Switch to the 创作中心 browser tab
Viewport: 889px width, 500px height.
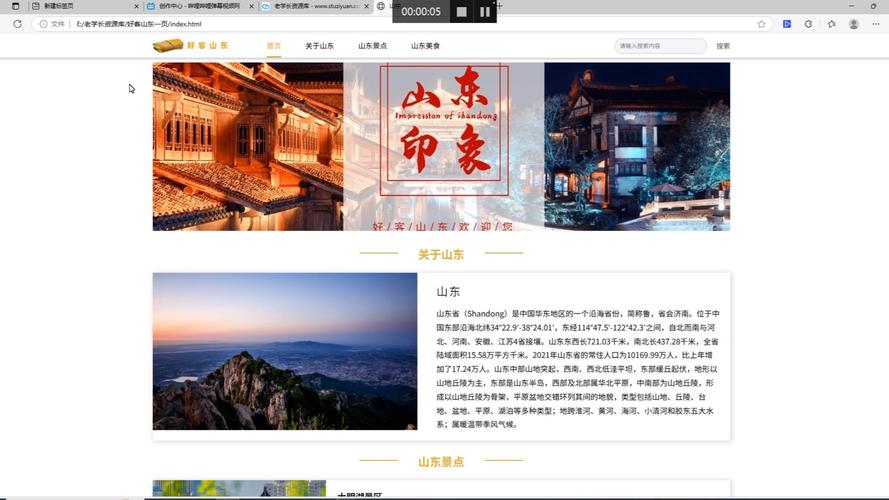pos(199,6)
